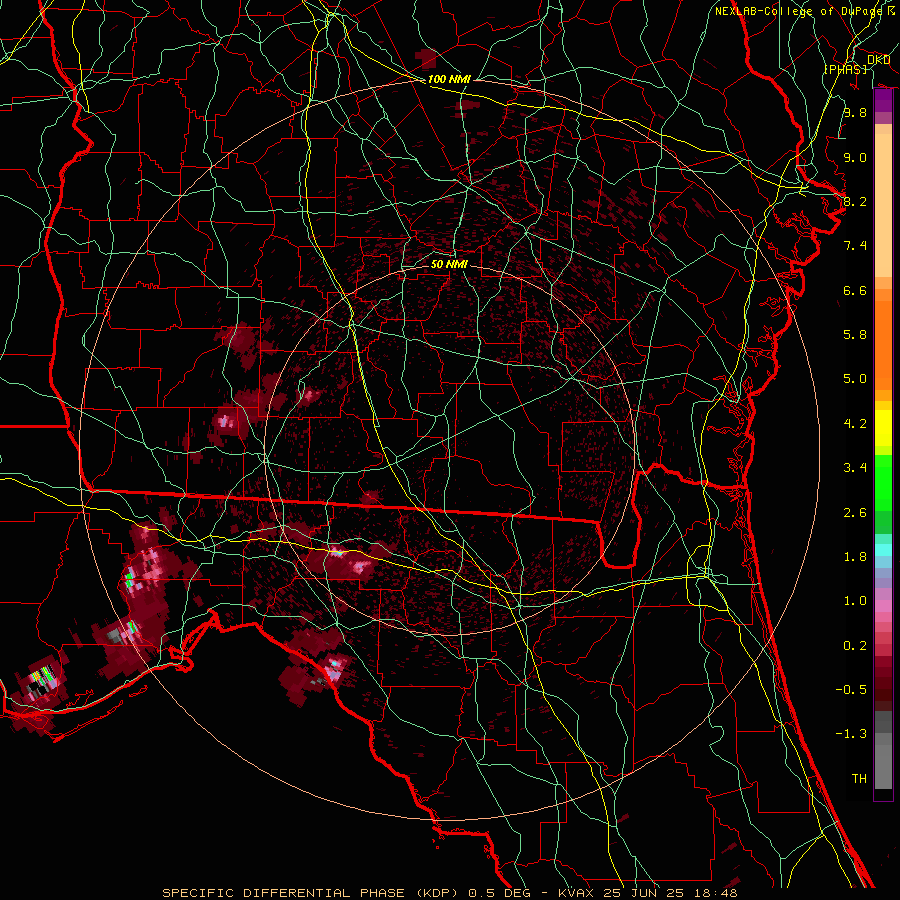The height and width of the screenshot is (900, 900).
Task: Click the 2.6 legend value
Action: (855, 513)
